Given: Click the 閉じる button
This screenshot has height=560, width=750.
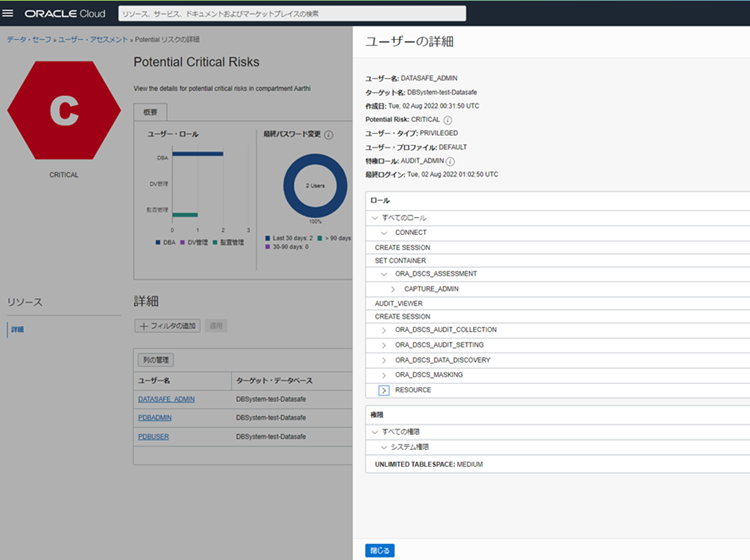Looking at the screenshot, I should click(380, 550).
